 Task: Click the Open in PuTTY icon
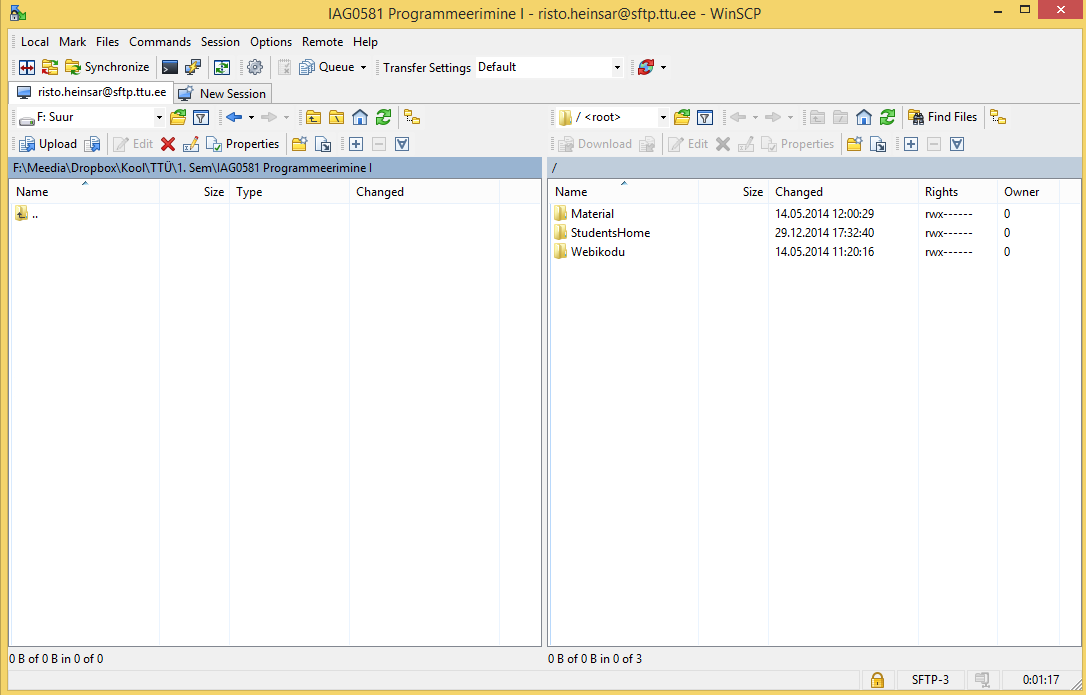click(x=193, y=67)
